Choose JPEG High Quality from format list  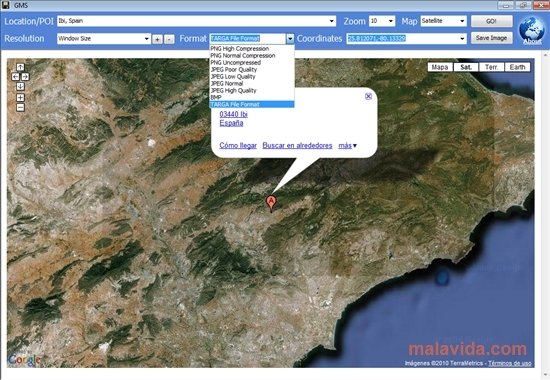coord(251,91)
